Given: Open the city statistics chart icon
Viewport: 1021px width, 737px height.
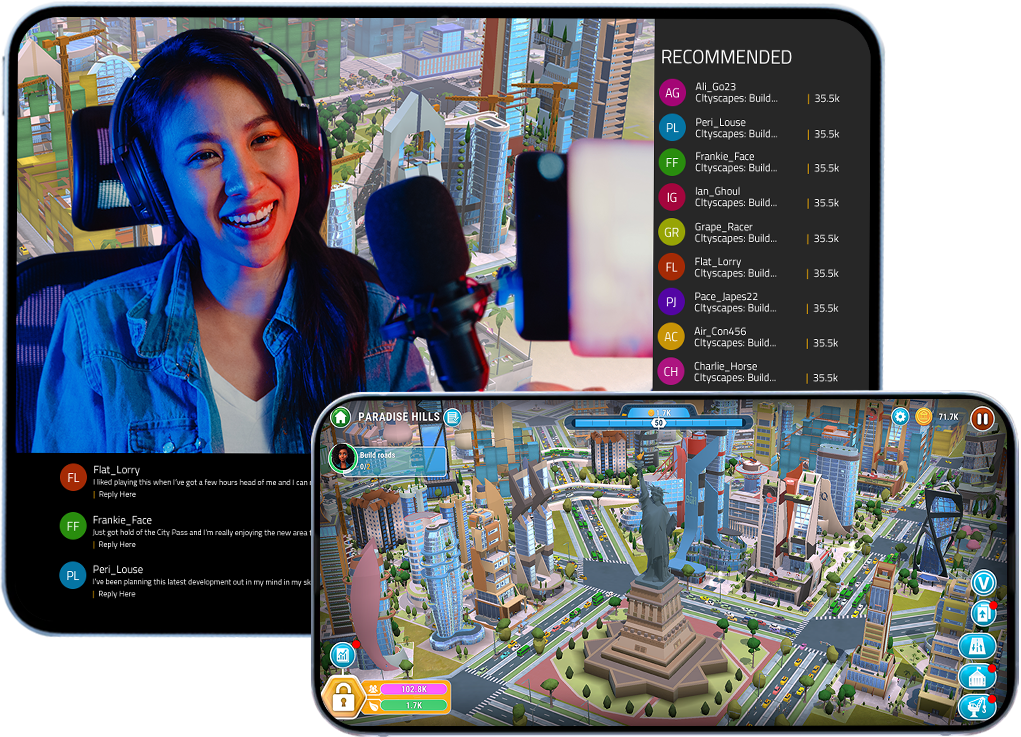Looking at the screenshot, I should point(343,654).
